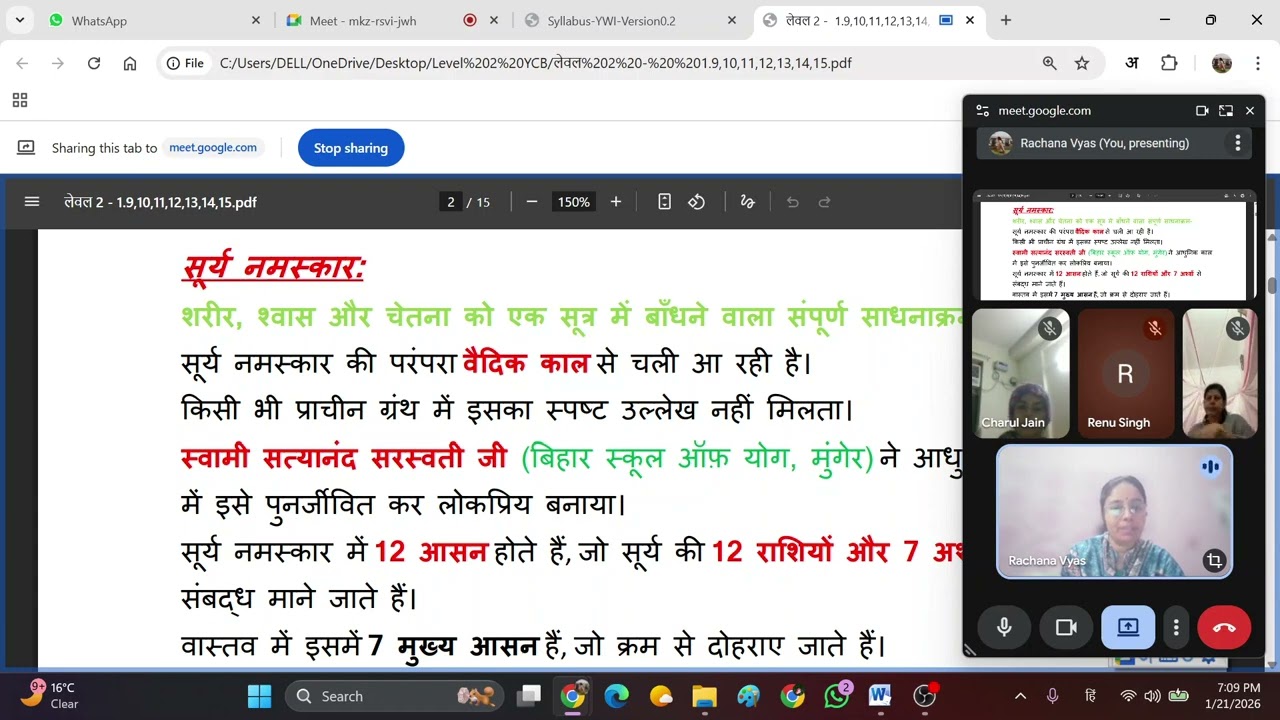Search tabs dropdown arrow in Chrome
The height and width of the screenshot is (720, 1280).
pyautogui.click(x=20, y=20)
